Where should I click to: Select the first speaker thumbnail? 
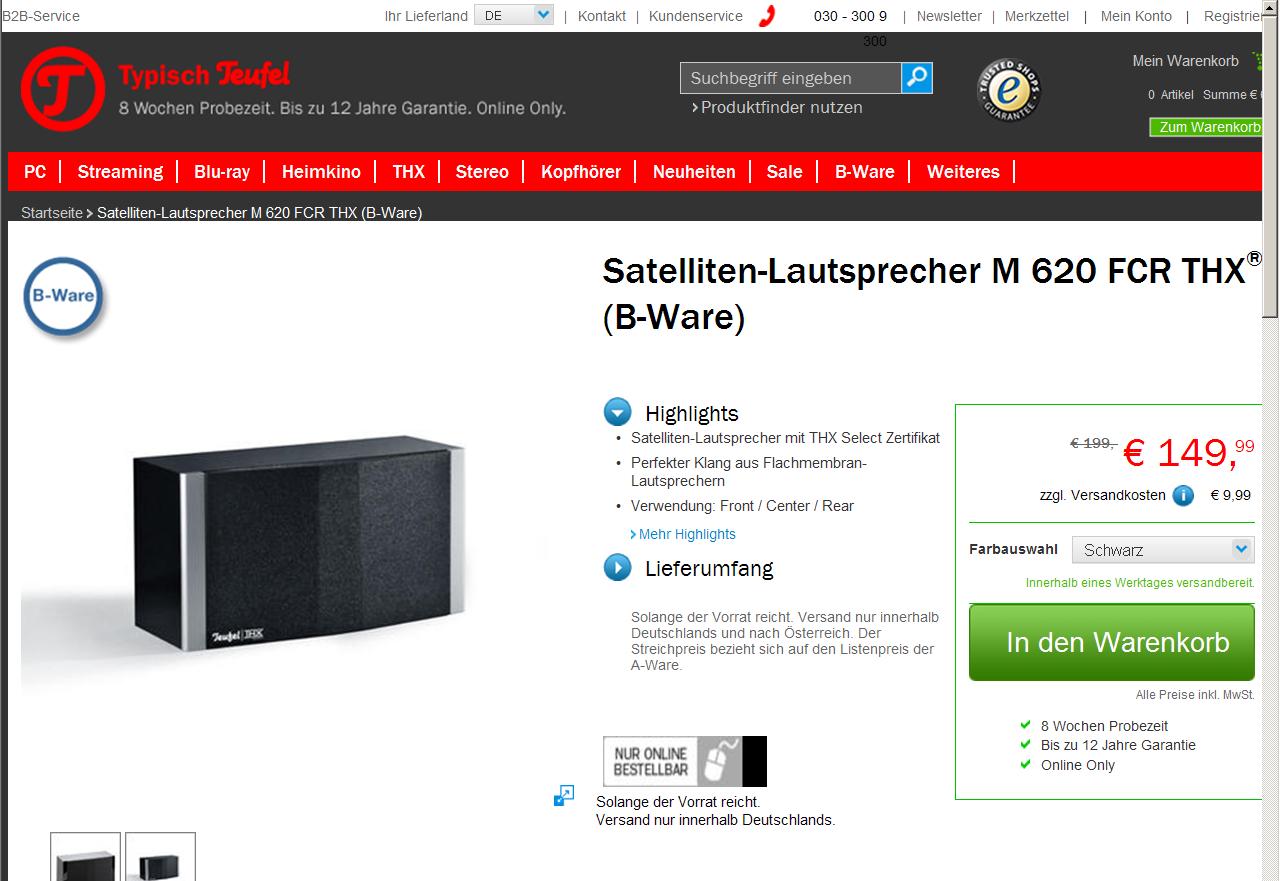[85, 857]
